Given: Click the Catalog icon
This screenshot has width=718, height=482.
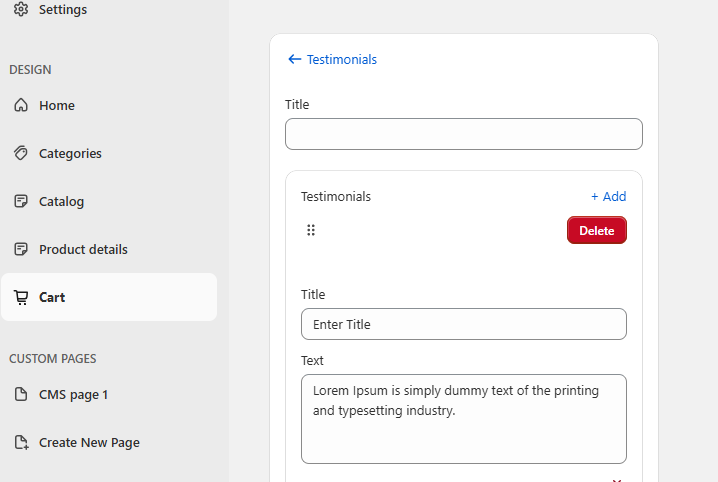Looking at the screenshot, I should click(21, 201).
